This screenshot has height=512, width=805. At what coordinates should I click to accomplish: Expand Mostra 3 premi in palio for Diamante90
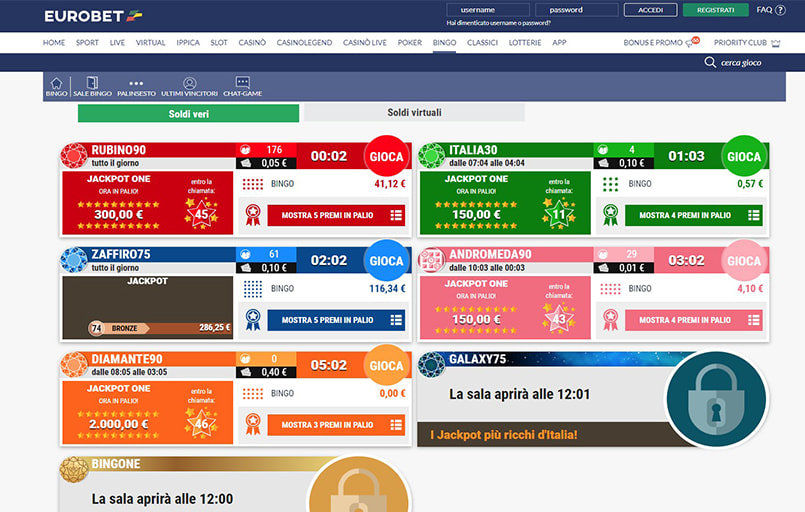point(336,425)
